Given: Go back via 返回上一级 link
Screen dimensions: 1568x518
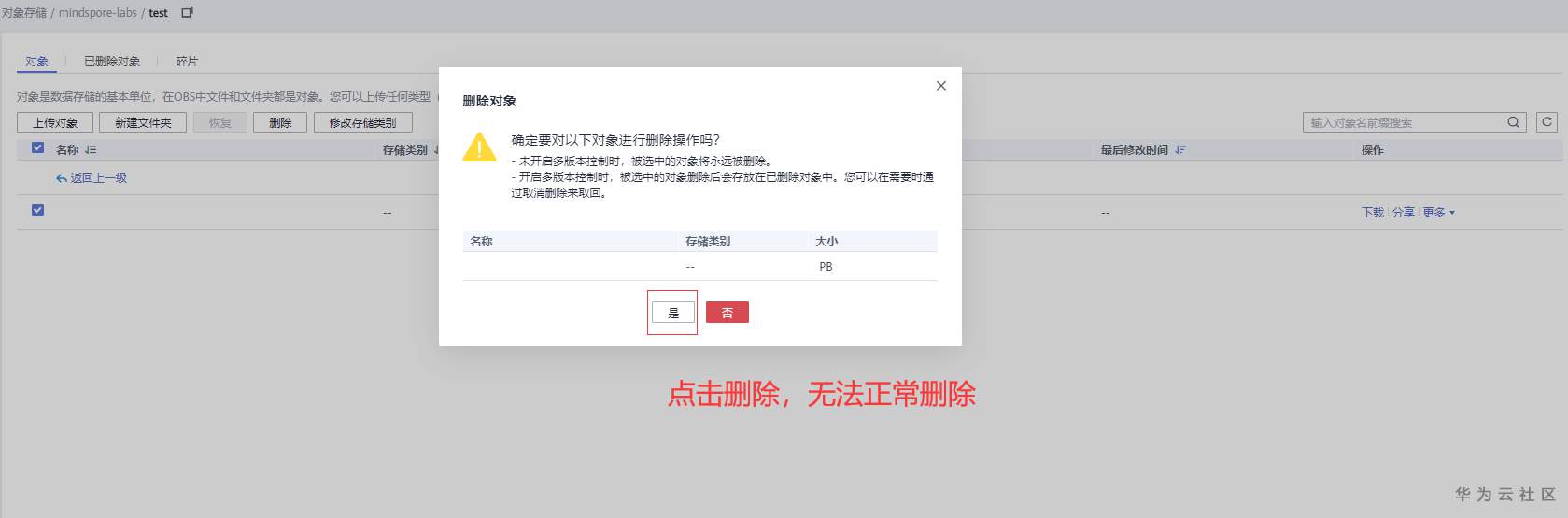Looking at the screenshot, I should (x=92, y=177).
